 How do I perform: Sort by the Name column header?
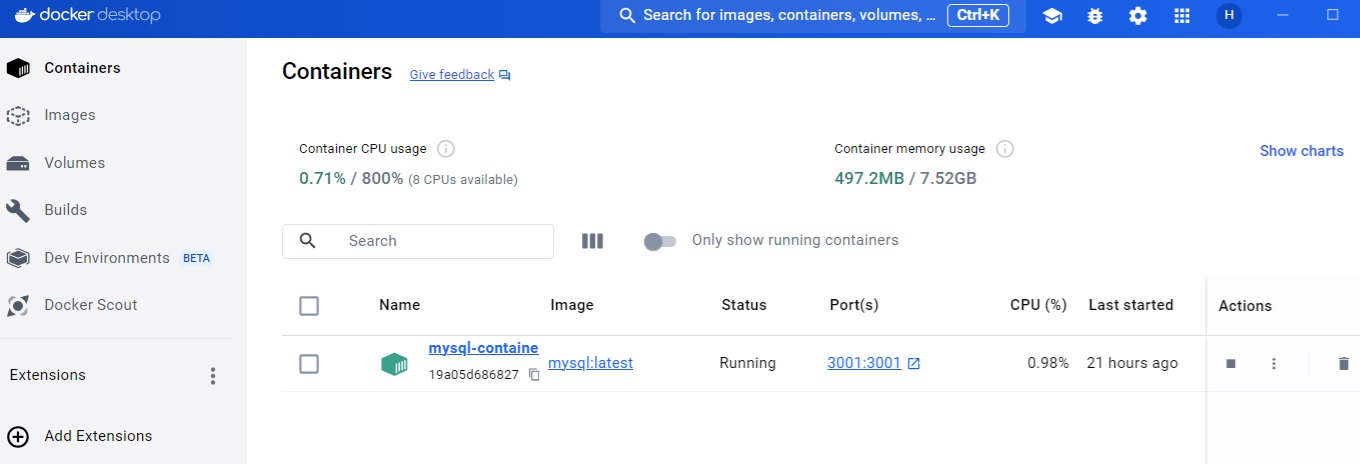pos(399,305)
